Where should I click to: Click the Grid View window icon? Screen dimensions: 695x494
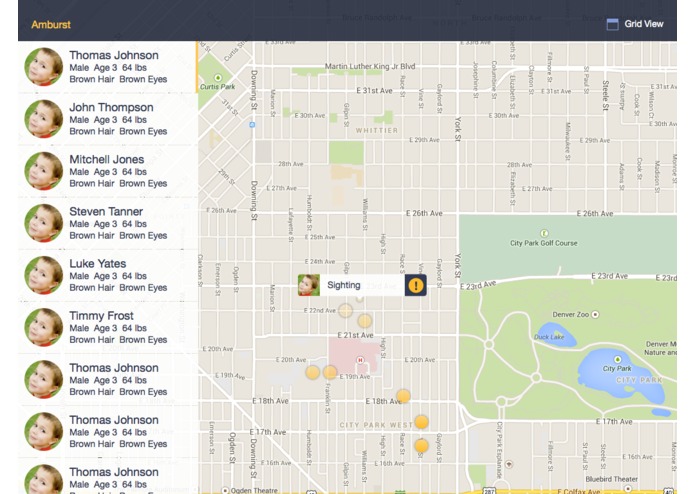click(612, 24)
